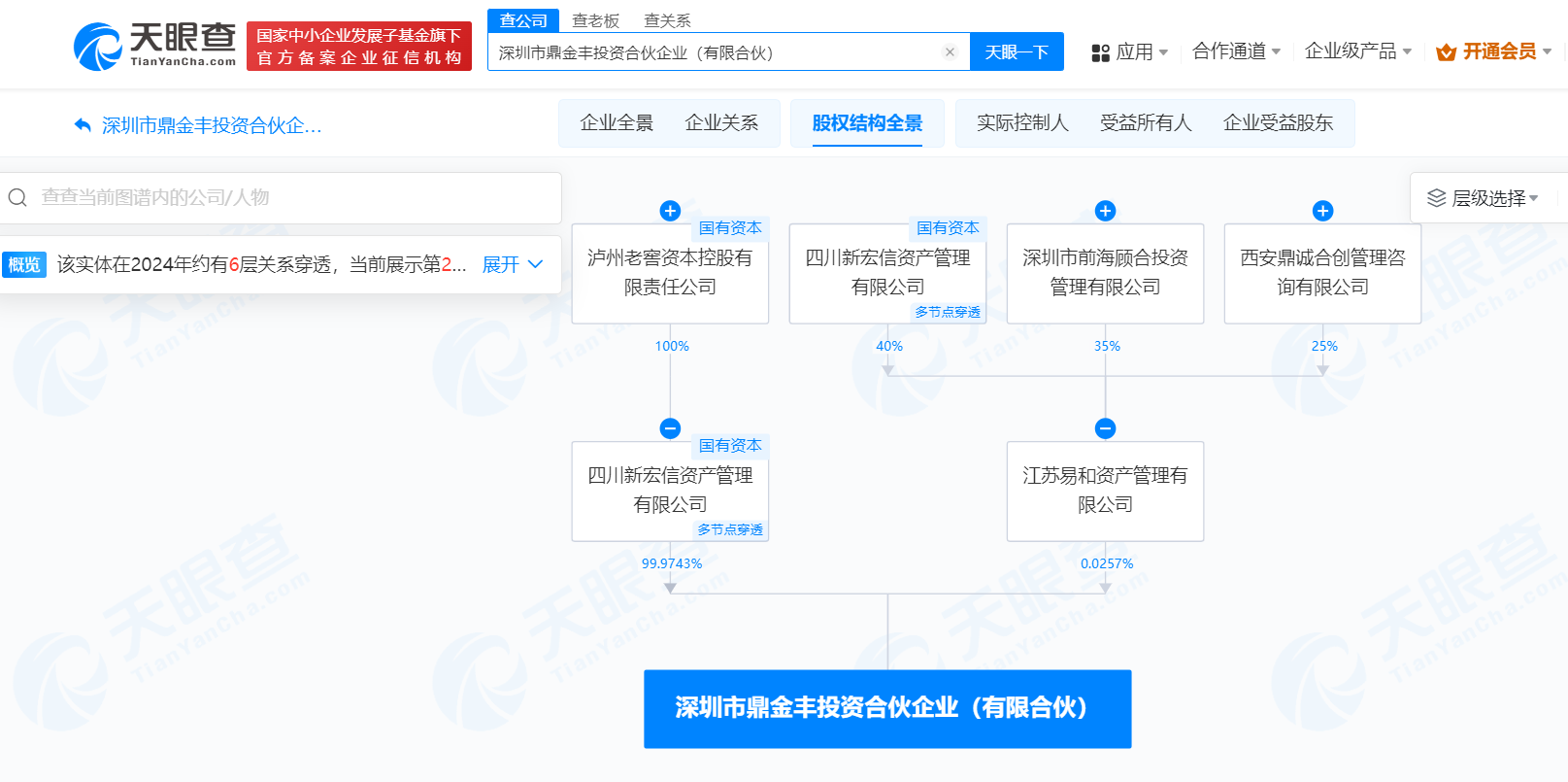This screenshot has height=782, width=1568.
Task: Select the 股权结构全景 tab
Action: click(x=867, y=123)
